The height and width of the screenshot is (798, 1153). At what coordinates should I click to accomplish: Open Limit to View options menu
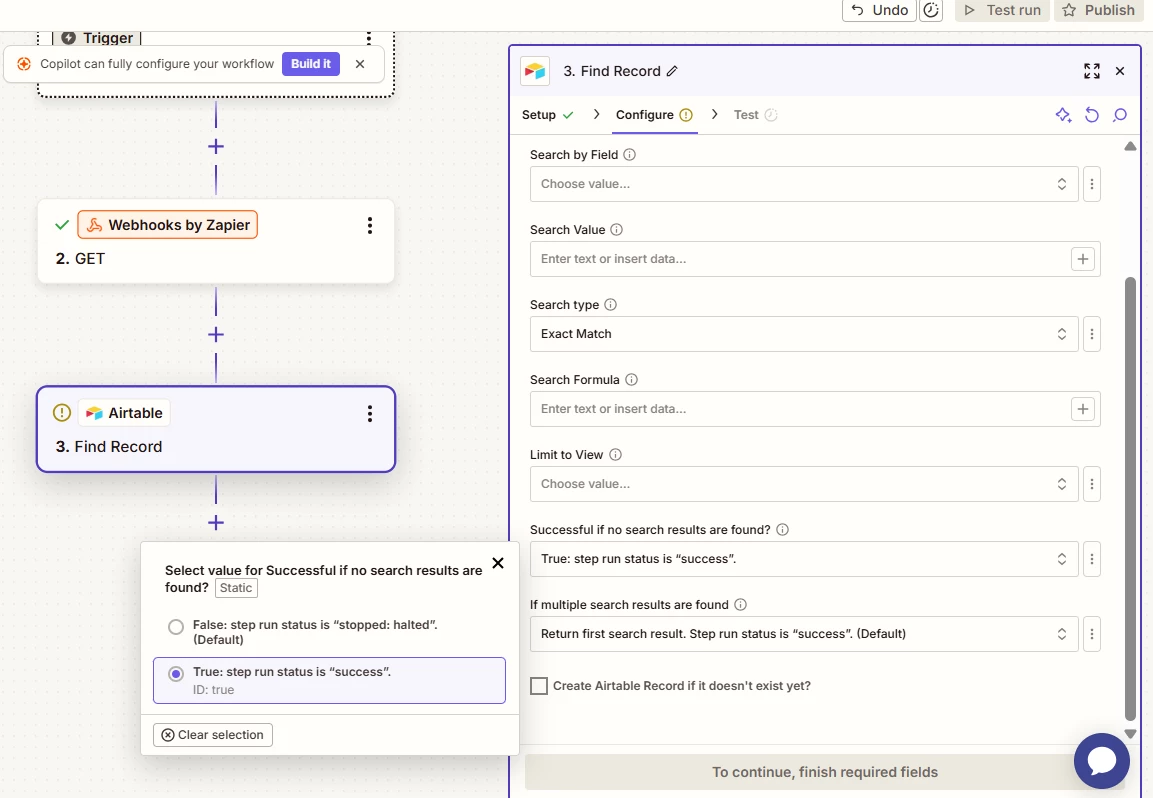[1092, 484]
